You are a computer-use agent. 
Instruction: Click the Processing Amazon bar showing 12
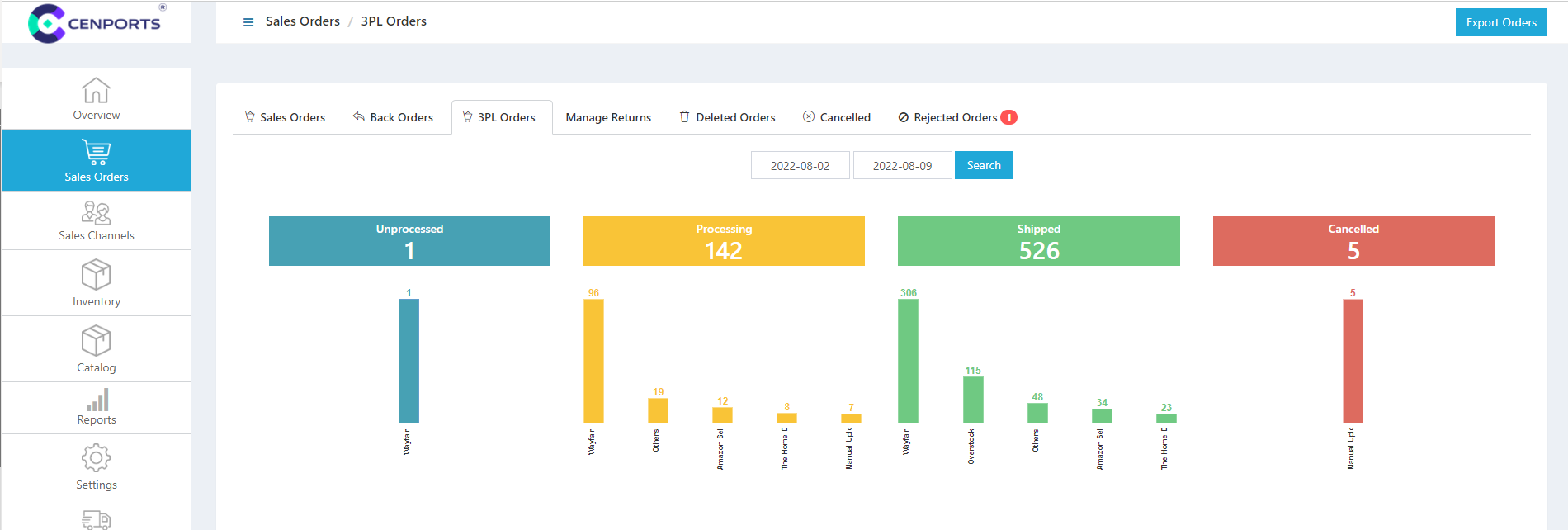tap(722, 414)
